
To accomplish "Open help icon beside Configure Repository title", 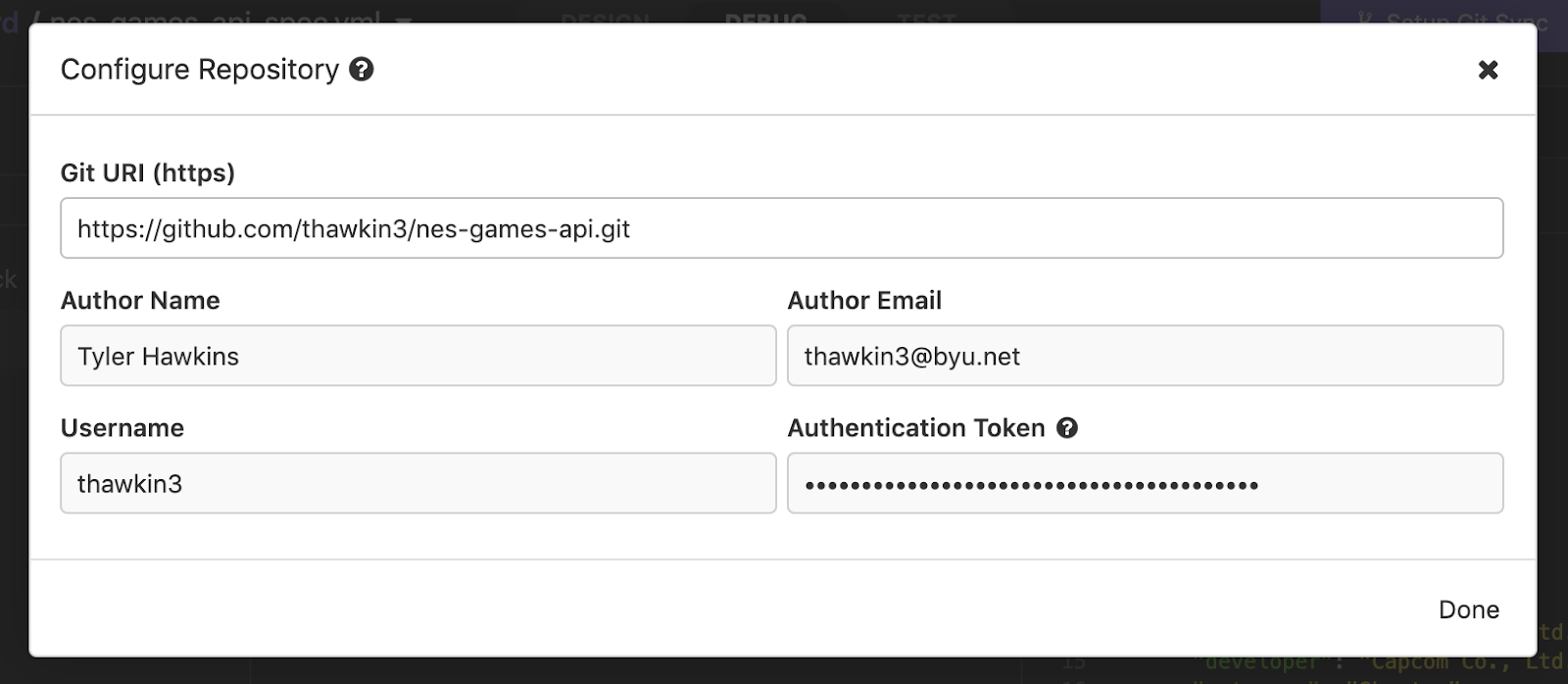I will pyautogui.click(x=362, y=70).
